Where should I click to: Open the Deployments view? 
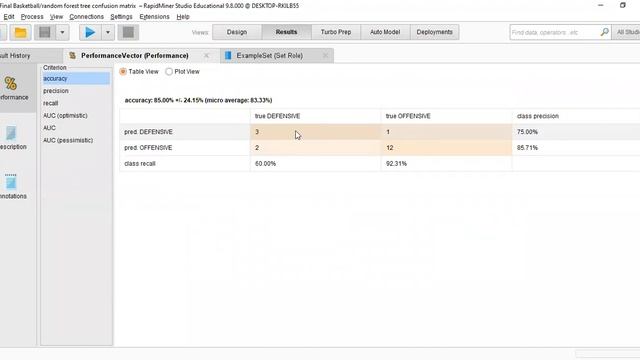pyautogui.click(x=434, y=32)
